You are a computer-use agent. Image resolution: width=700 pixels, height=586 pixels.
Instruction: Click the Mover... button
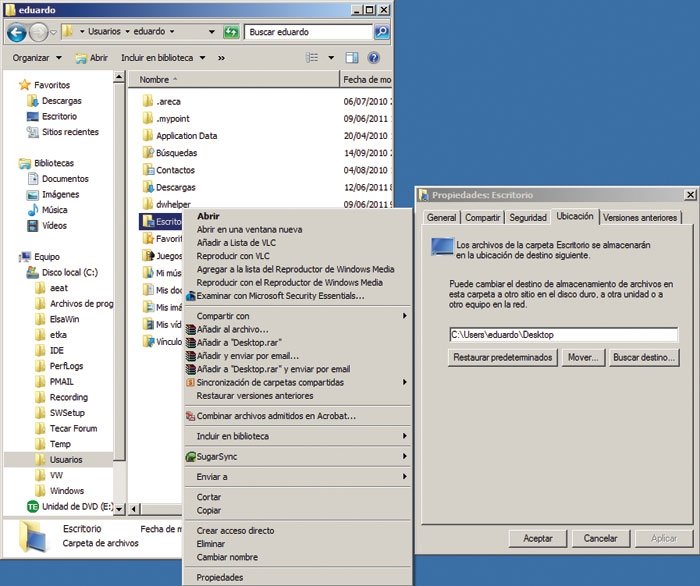tap(583, 357)
